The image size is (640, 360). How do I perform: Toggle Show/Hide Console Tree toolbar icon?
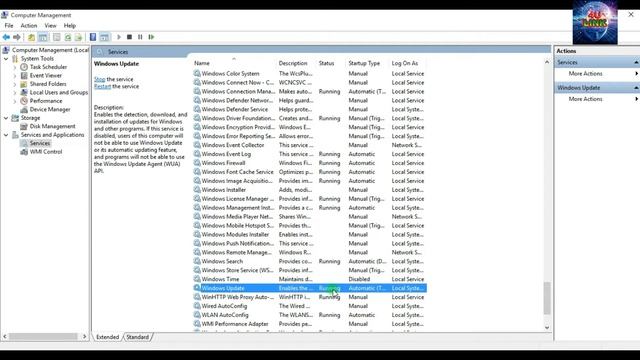coord(43,37)
